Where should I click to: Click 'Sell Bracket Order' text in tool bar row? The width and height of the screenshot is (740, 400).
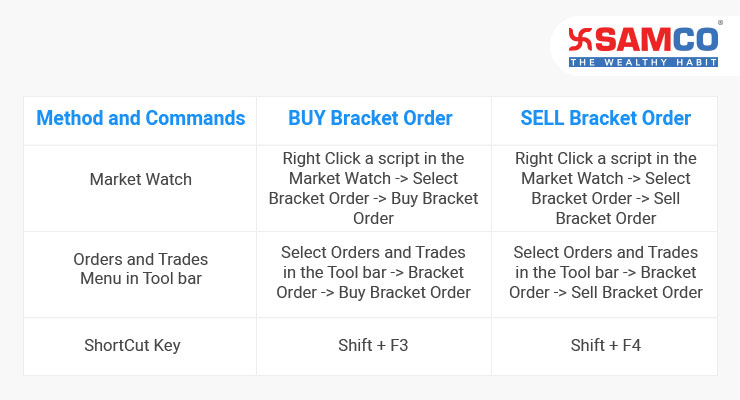637,293
